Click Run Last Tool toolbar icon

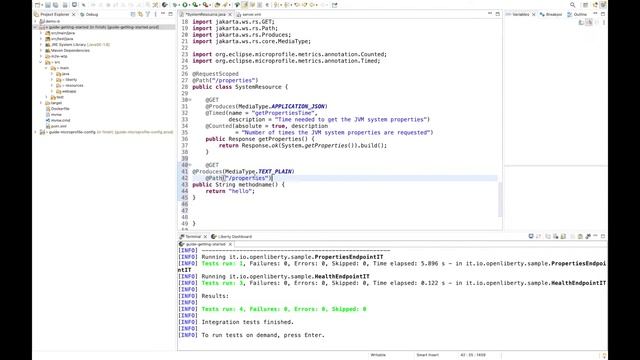(x=206, y=5)
